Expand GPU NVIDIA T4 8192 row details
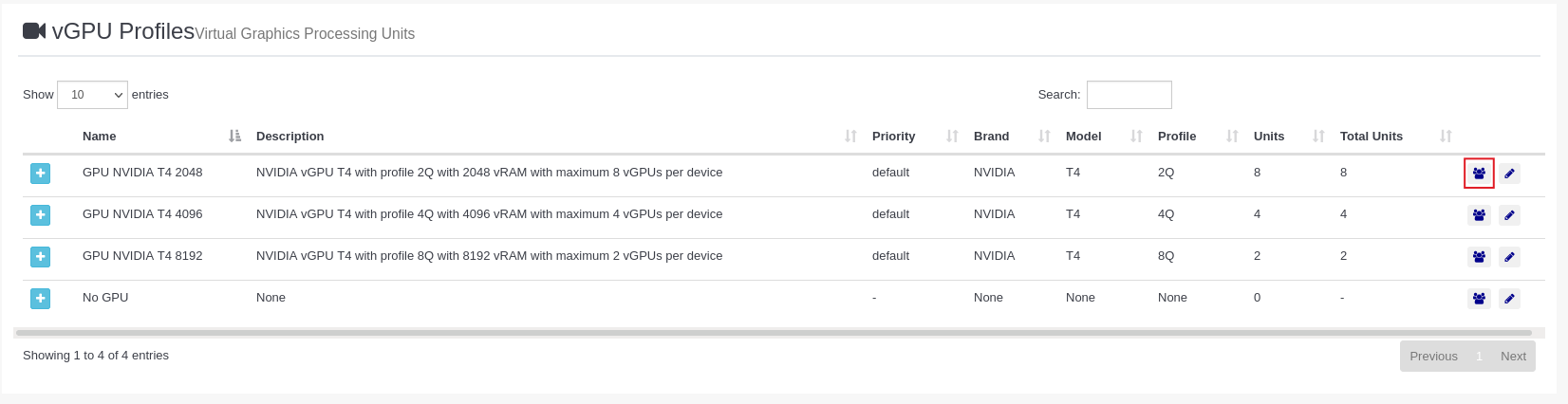This screenshot has width=1568, height=404. (40, 257)
